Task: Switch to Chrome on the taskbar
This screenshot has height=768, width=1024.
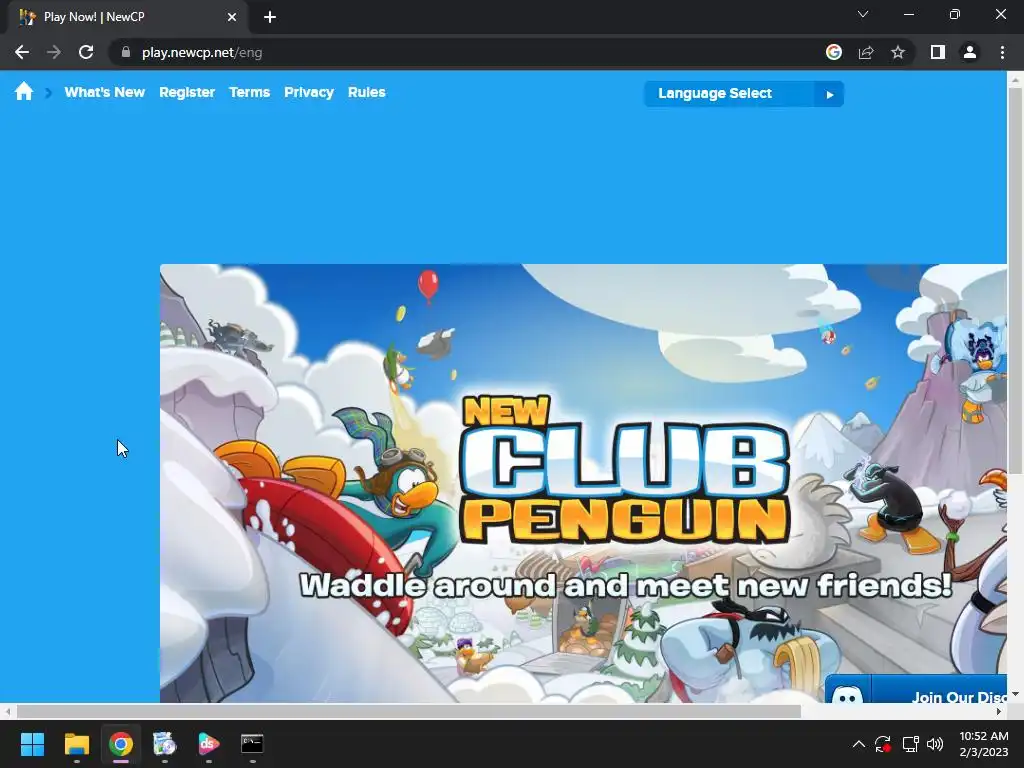Action: (x=121, y=744)
